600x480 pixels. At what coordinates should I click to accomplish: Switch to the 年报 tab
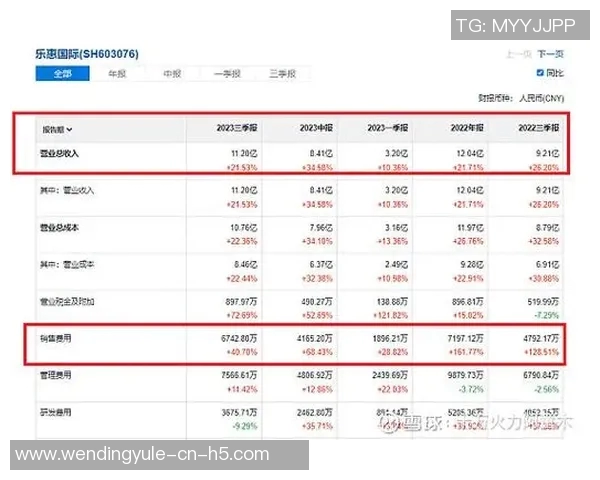click(117, 73)
